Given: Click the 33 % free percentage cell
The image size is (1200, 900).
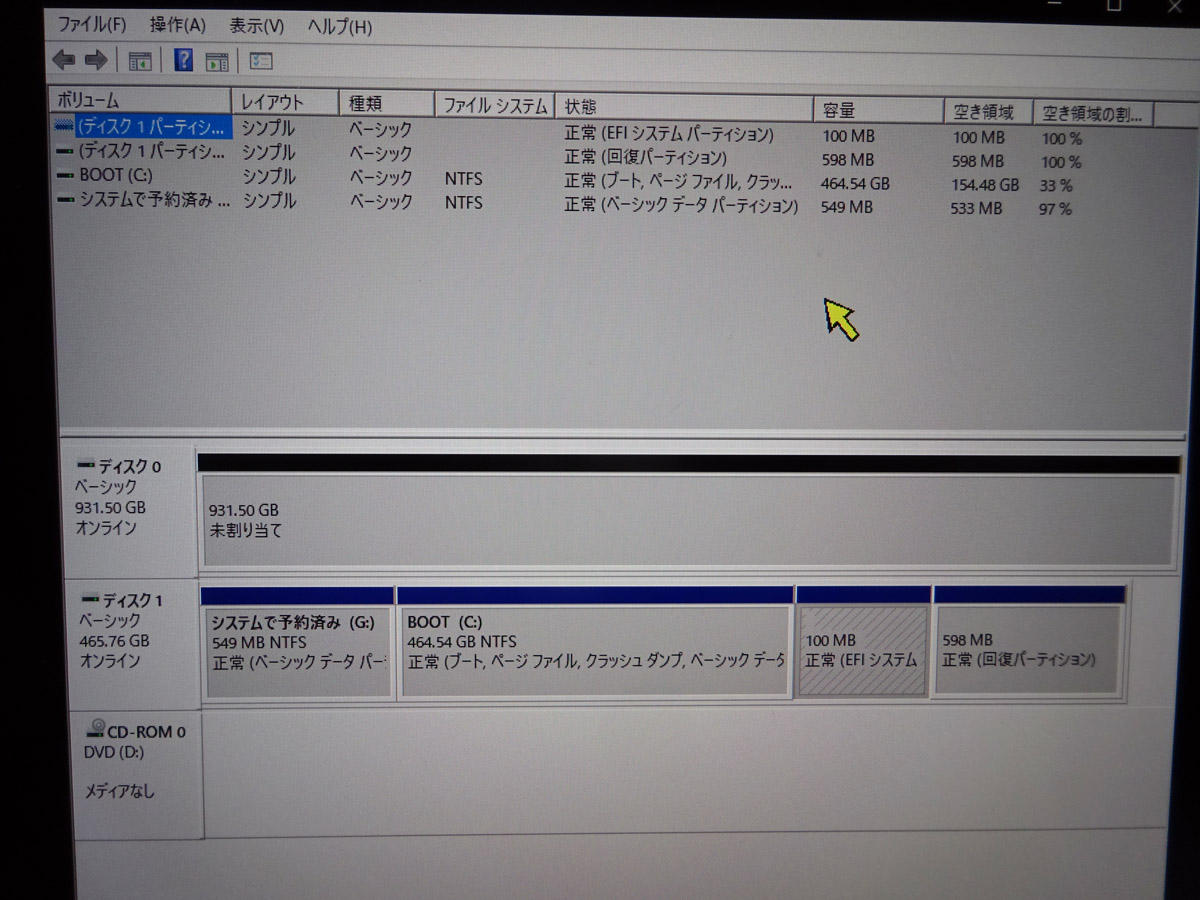Looking at the screenshot, I should point(1056,186).
